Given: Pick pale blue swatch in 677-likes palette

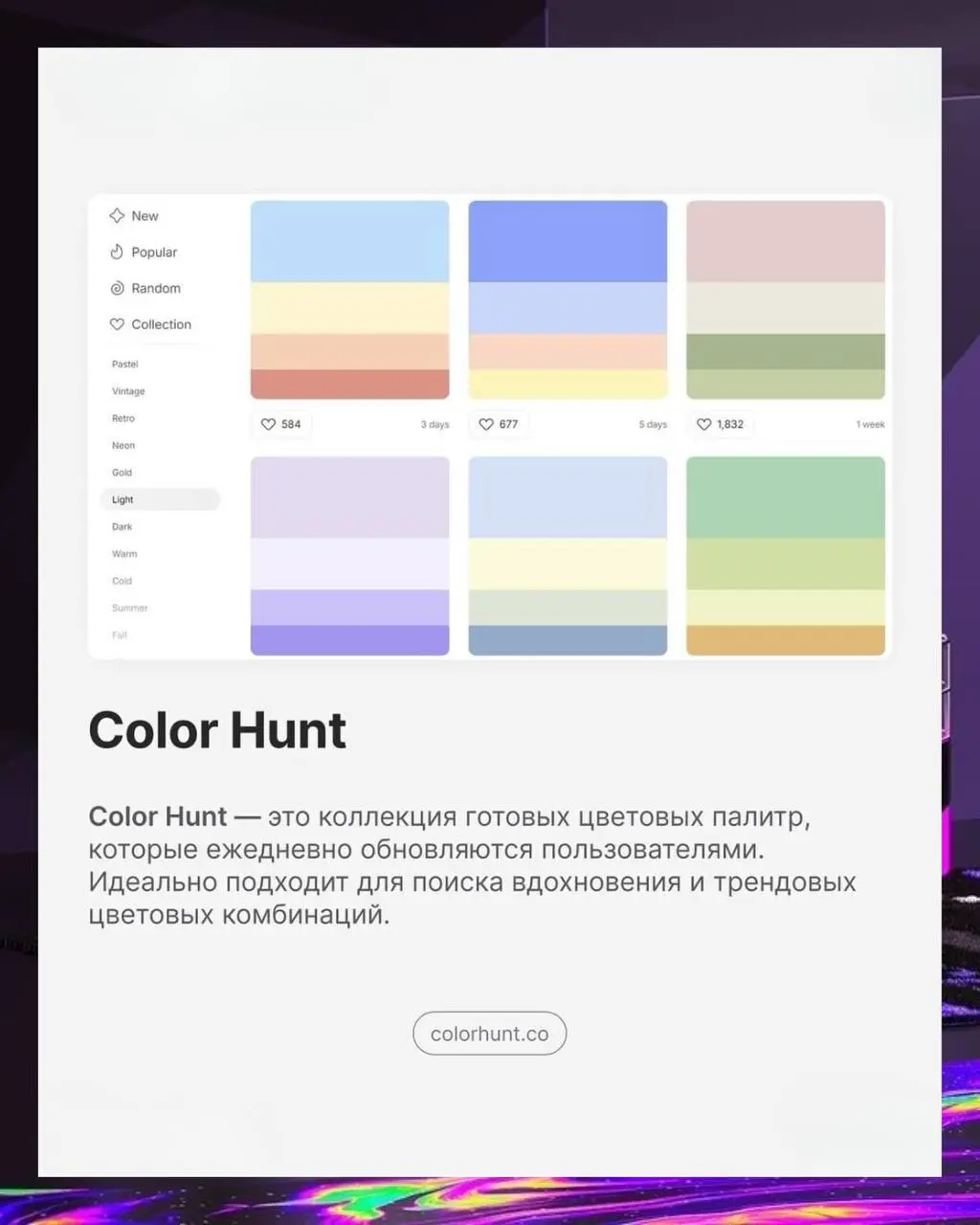Looking at the screenshot, I should (x=568, y=308).
